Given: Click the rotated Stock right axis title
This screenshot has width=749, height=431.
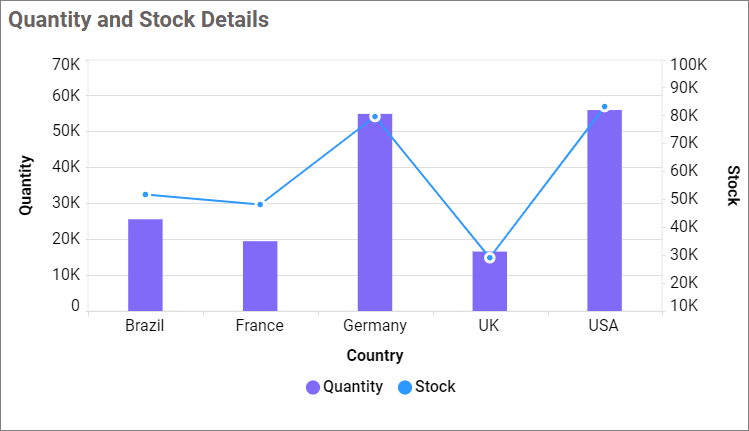Looking at the screenshot, I should coord(733,185).
